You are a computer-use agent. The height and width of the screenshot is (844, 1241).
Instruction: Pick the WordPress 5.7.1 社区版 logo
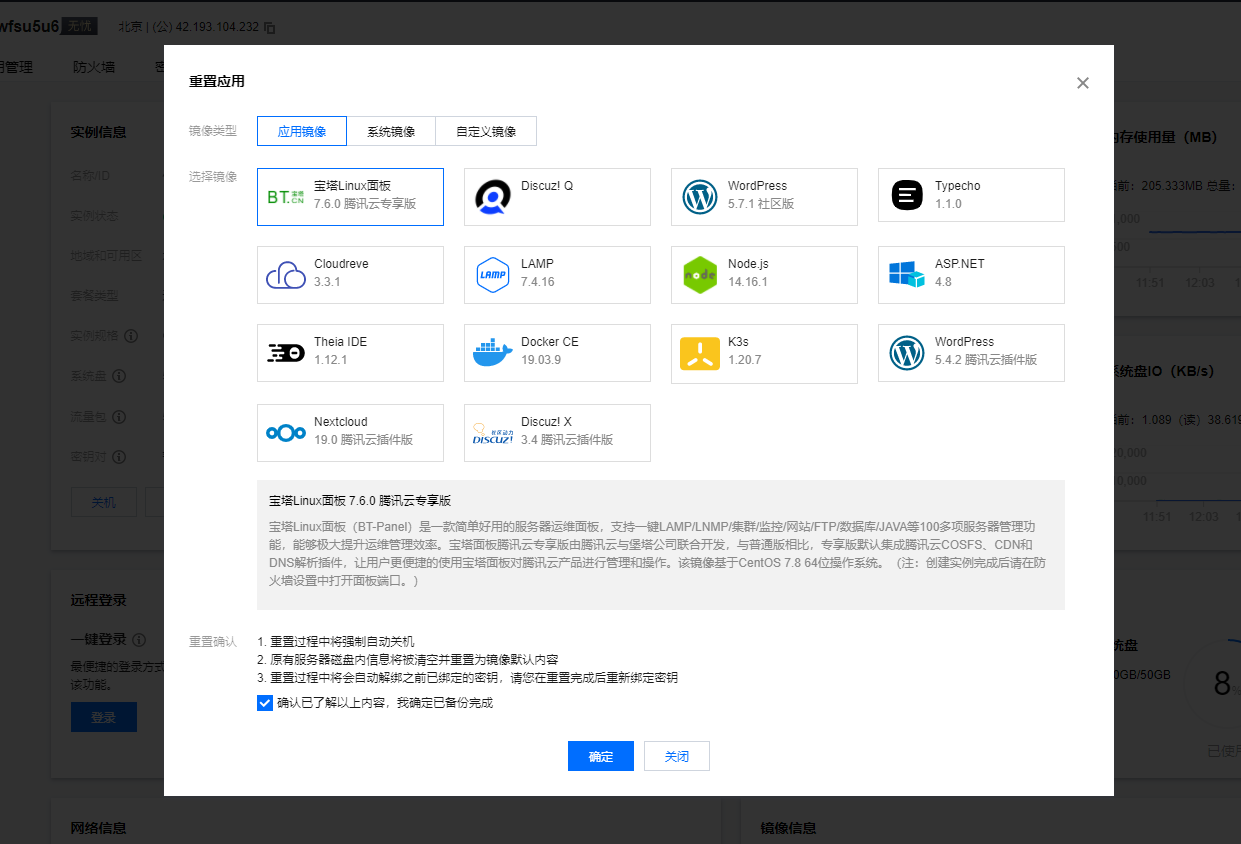(x=700, y=197)
